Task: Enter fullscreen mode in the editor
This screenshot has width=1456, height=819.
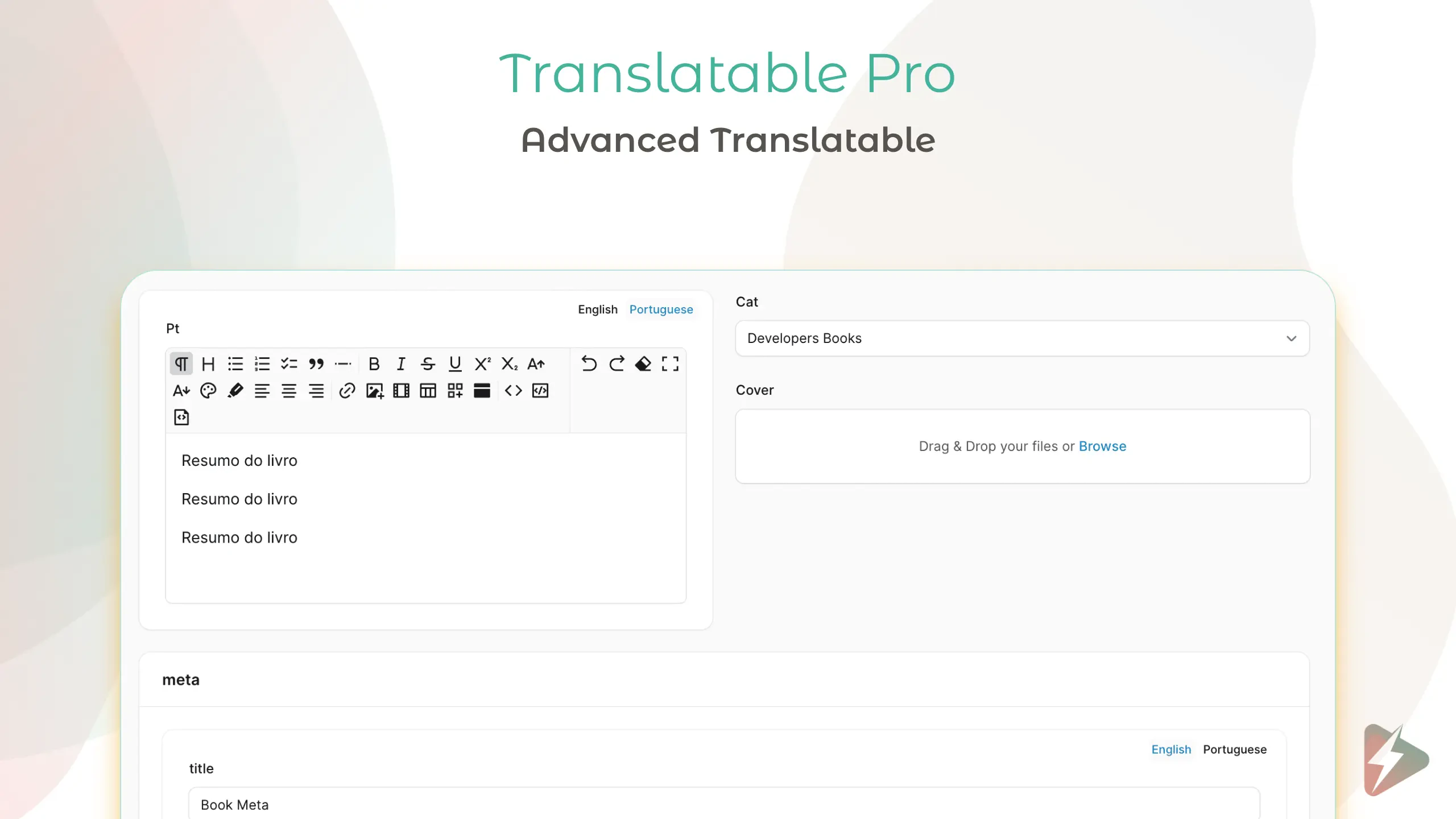Action: [x=670, y=364]
